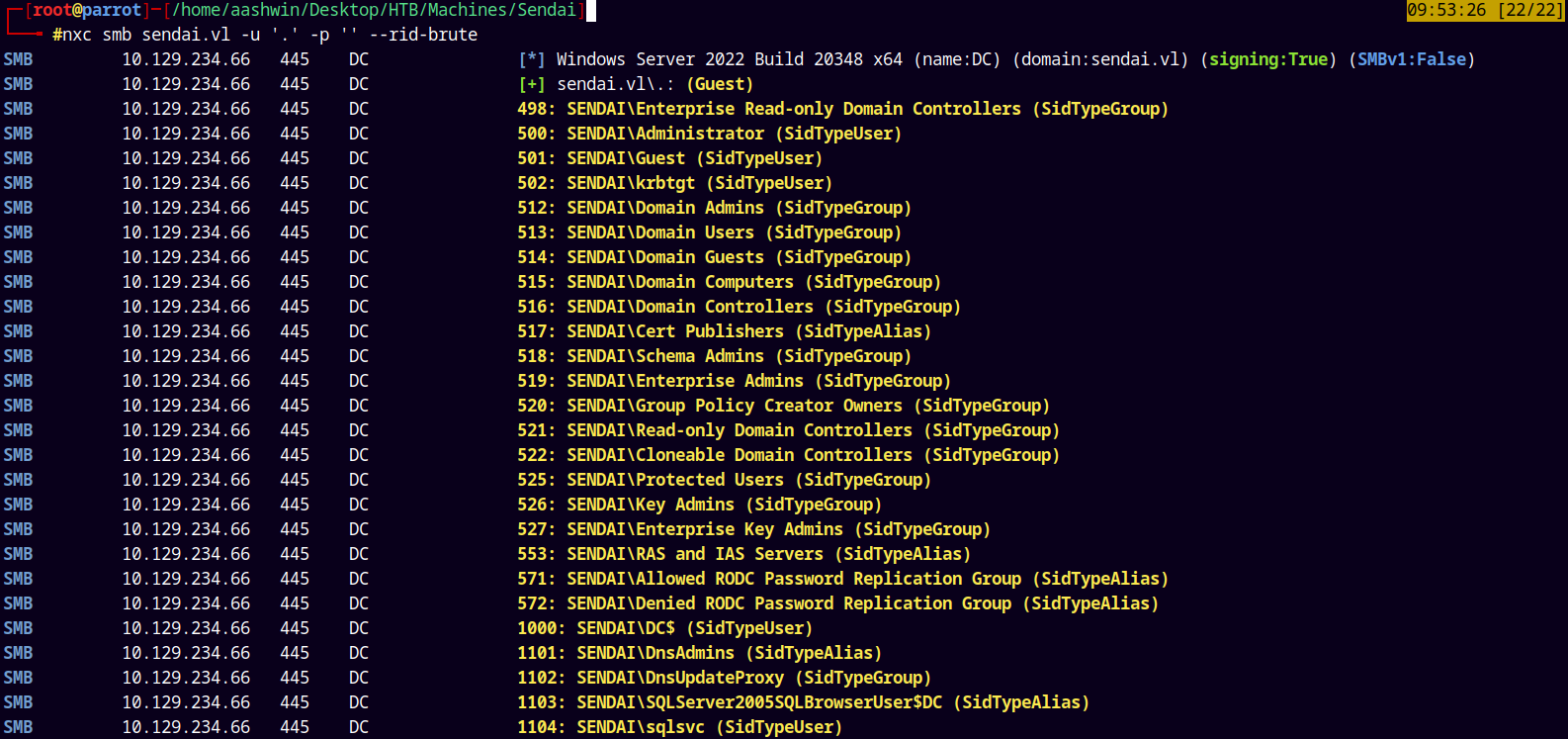
Task: Click the SENDAI\Domain Admins group entry
Action: pyautogui.click(x=714, y=209)
